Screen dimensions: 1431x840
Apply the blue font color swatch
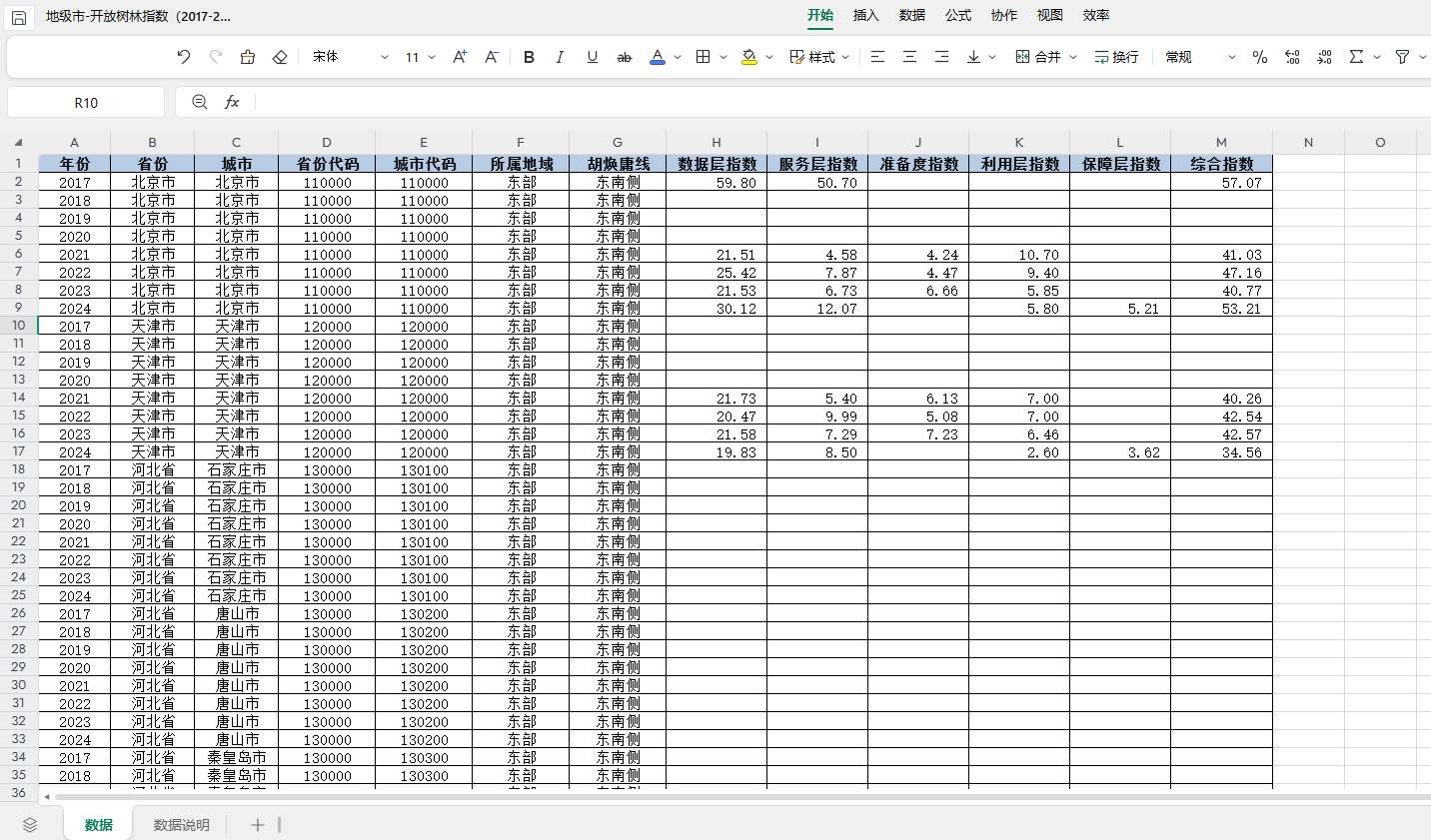[658, 57]
